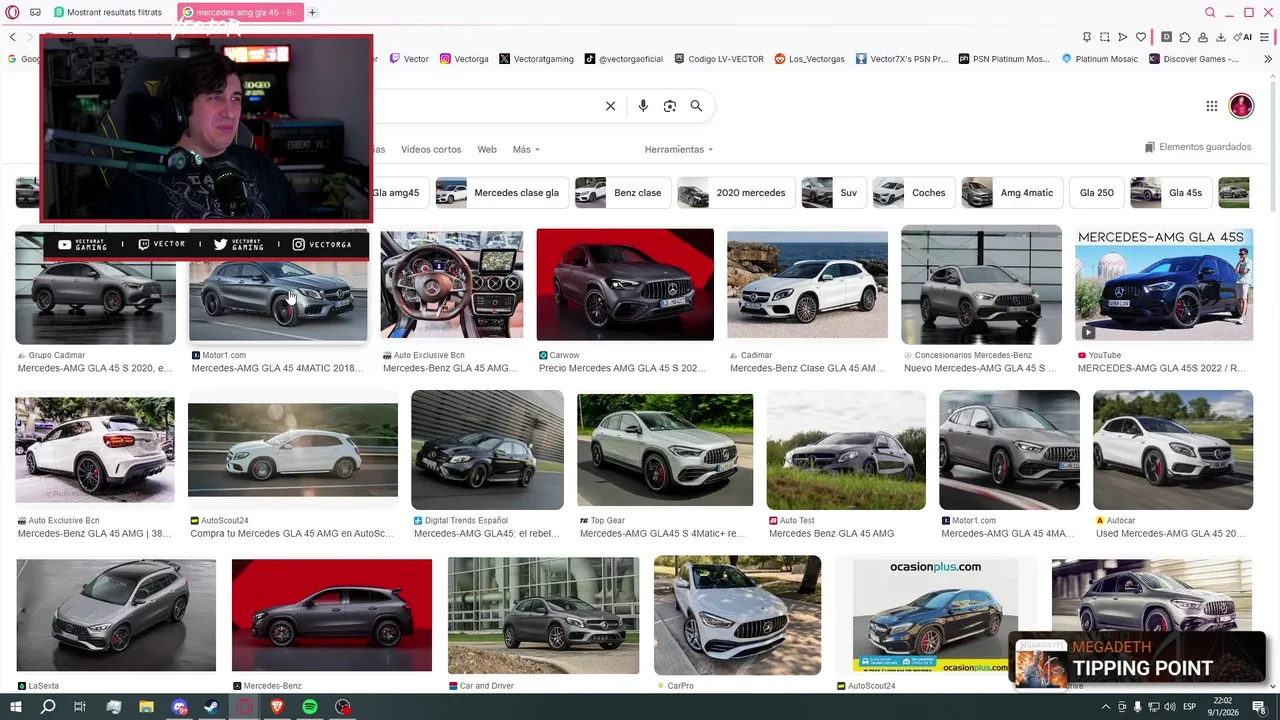1280x720 pixels.
Task: Open the Windows notification center
Action: point(1259,707)
